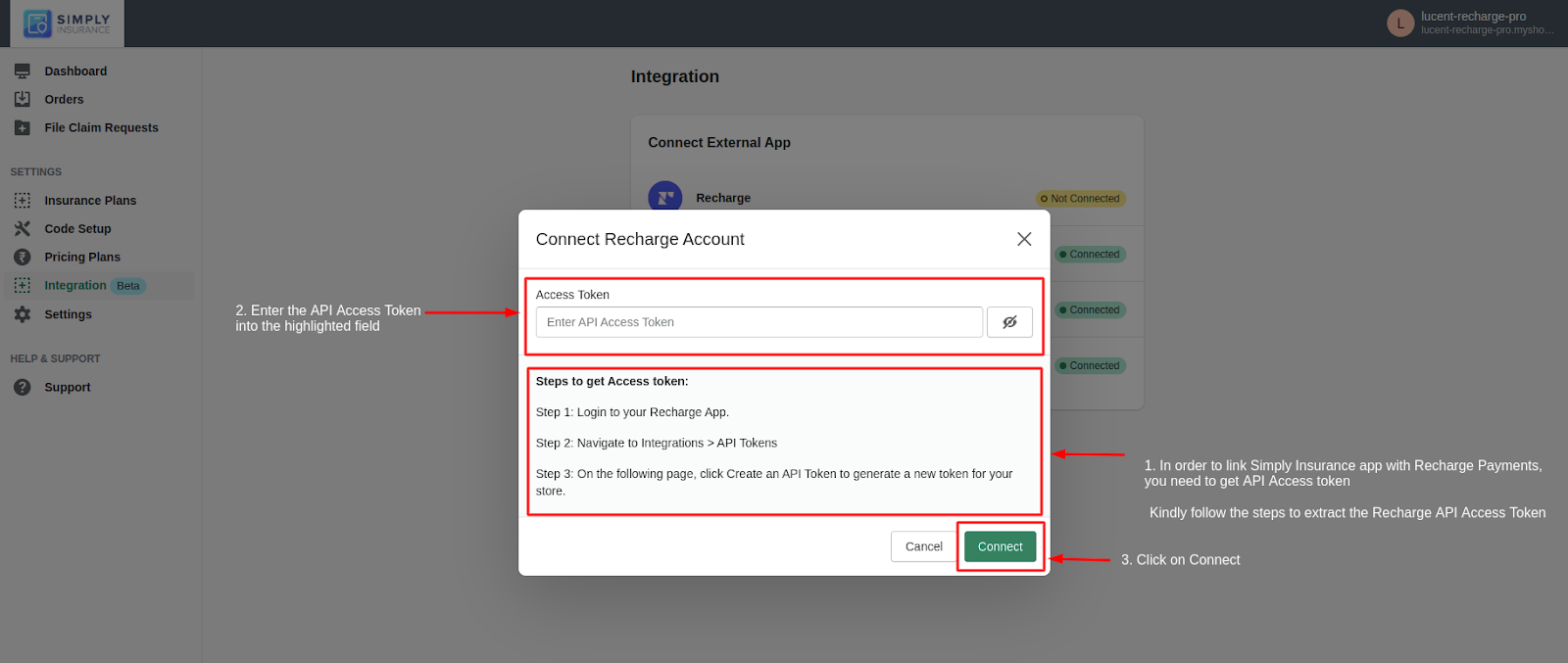1568x663 pixels.
Task: Close the Connect Recharge Account dialog
Action: 1024,239
